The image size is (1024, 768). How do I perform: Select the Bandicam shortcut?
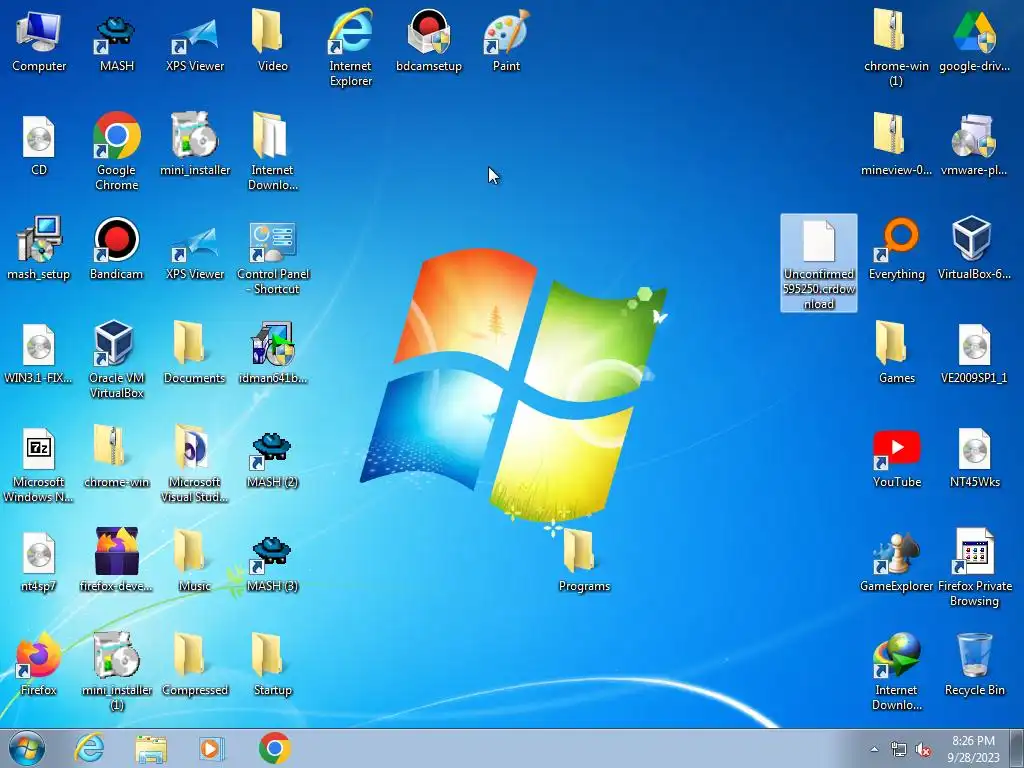point(116,249)
